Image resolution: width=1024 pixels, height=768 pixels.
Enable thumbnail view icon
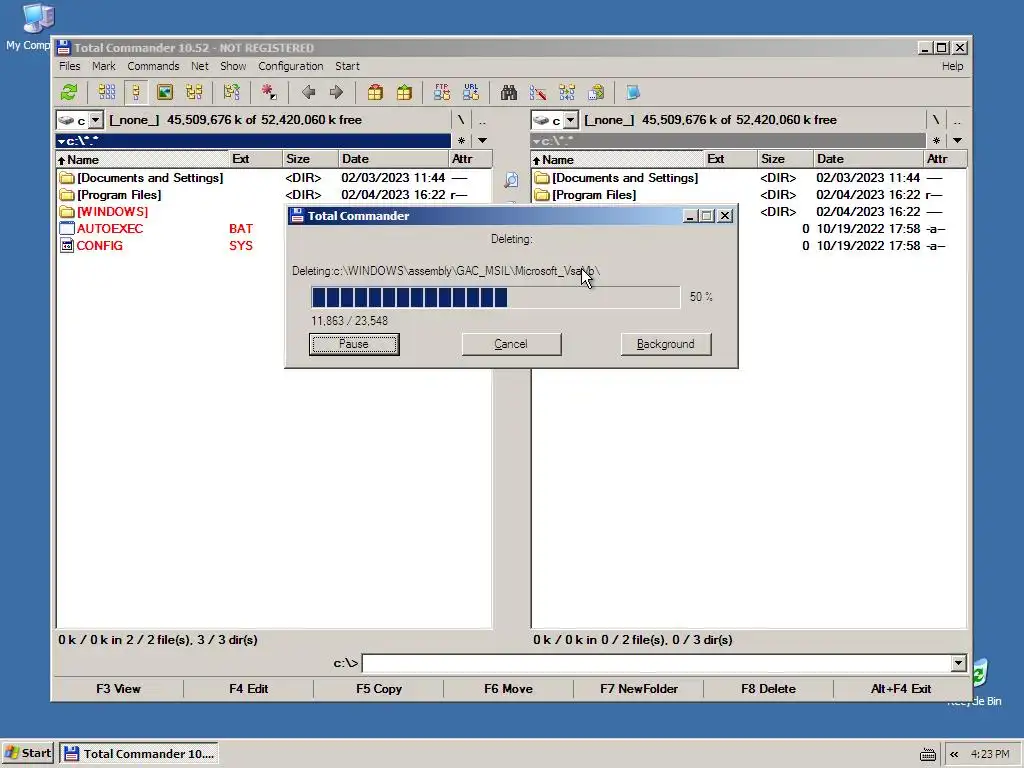coord(165,92)
